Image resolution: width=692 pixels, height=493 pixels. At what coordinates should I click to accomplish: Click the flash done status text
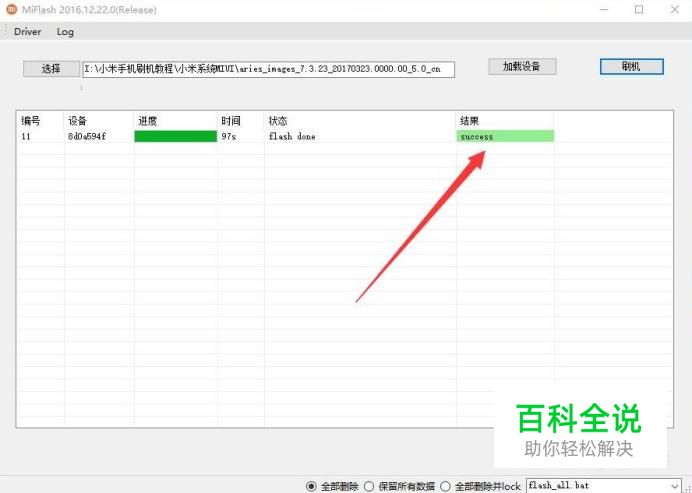292,136
